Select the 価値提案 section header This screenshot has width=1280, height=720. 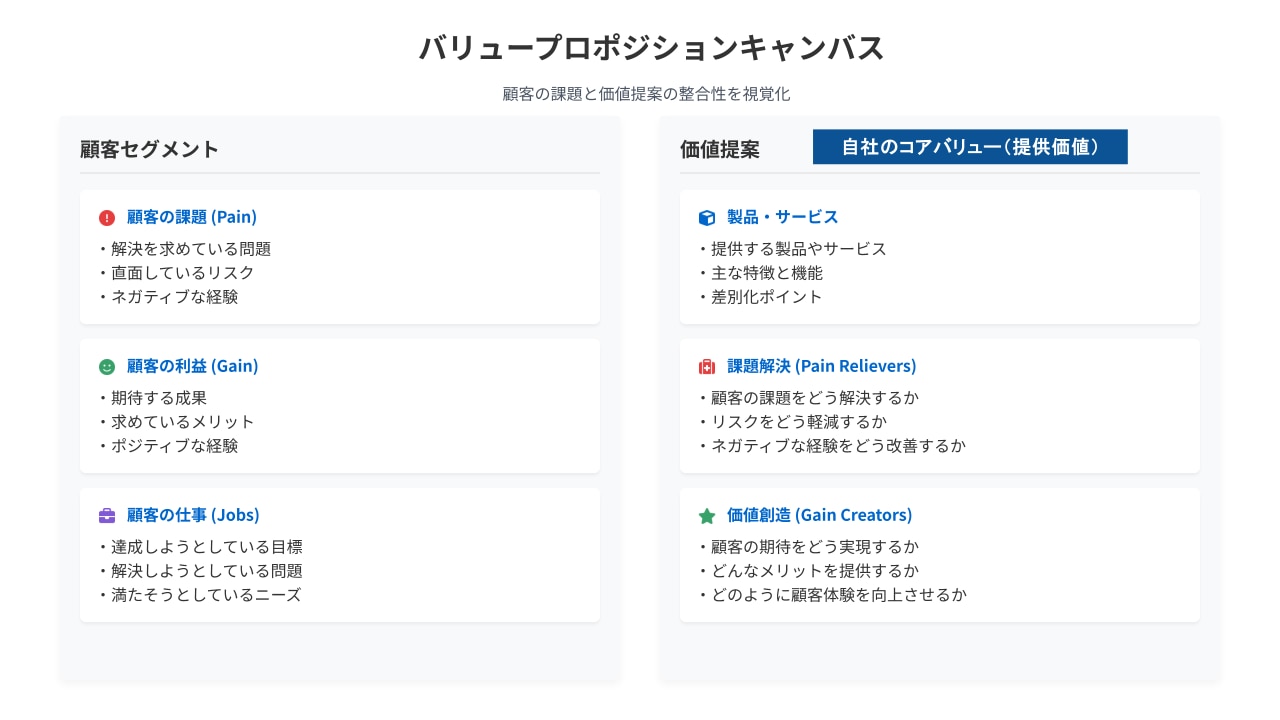pos(720,149)
